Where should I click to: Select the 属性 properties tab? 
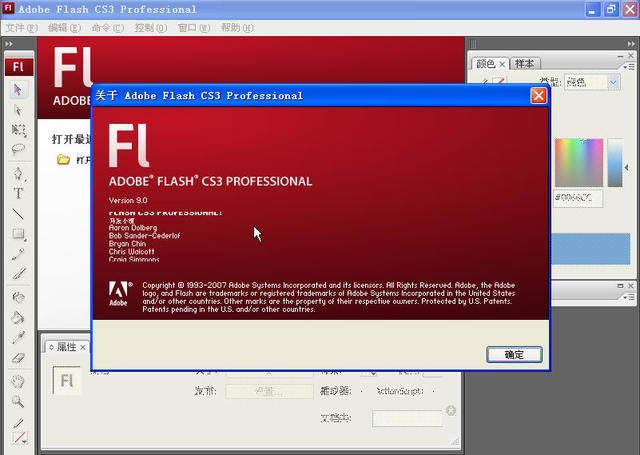click(66, 347)
